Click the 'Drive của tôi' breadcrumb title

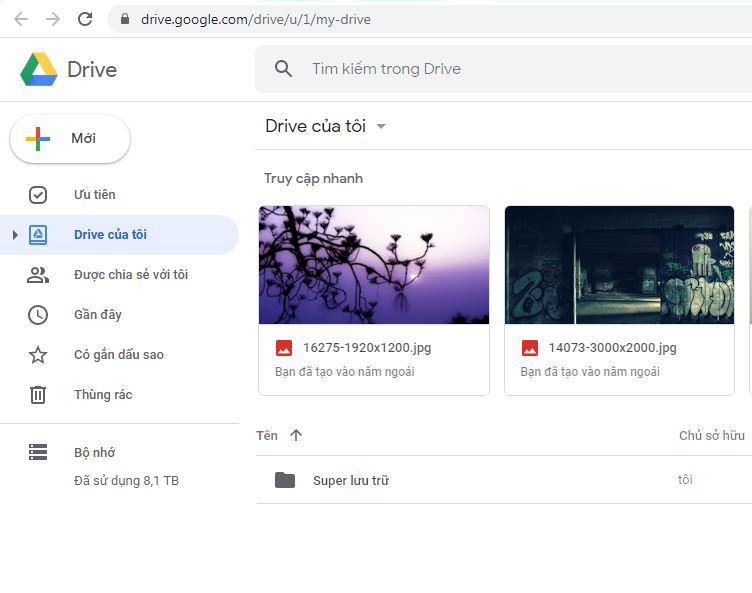pos(316,126)
